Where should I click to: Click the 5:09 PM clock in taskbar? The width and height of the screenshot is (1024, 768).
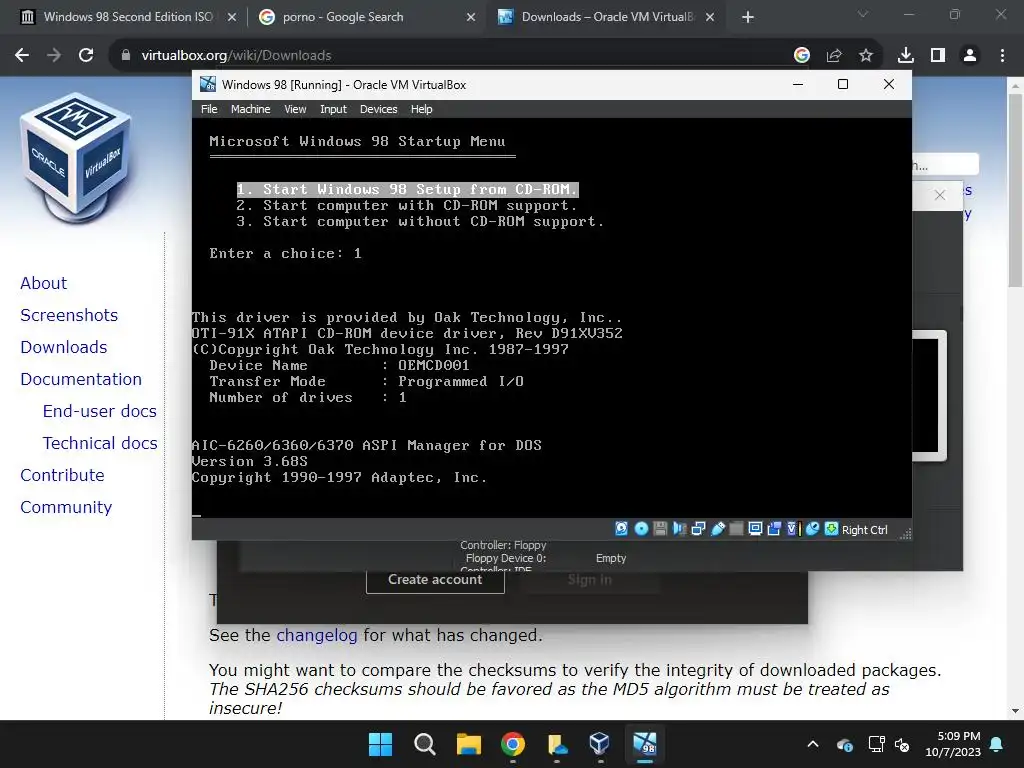959,736
